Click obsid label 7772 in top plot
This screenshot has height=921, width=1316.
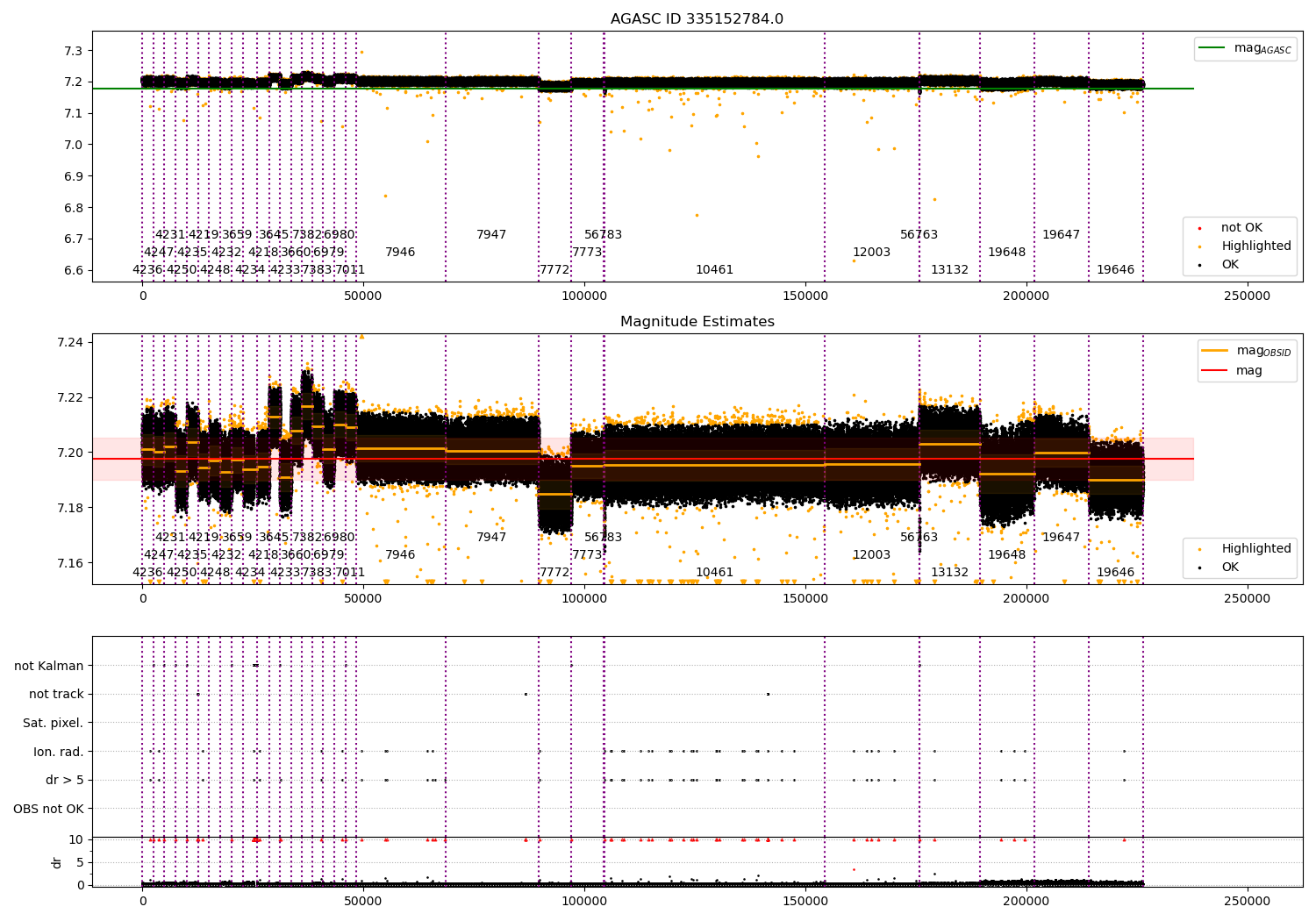pyautogui.click(x=554, y=270)
